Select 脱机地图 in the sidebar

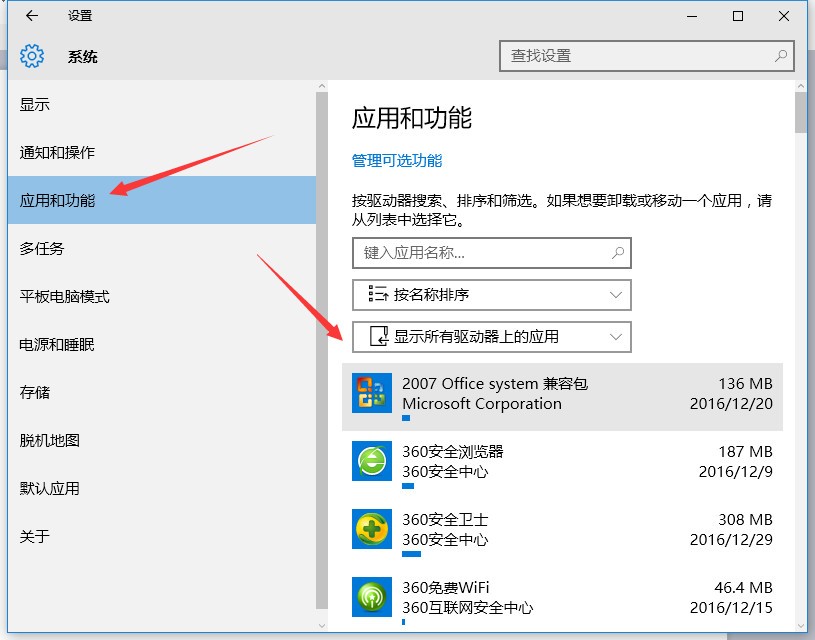pyautogui.click(x=162, y=440)
